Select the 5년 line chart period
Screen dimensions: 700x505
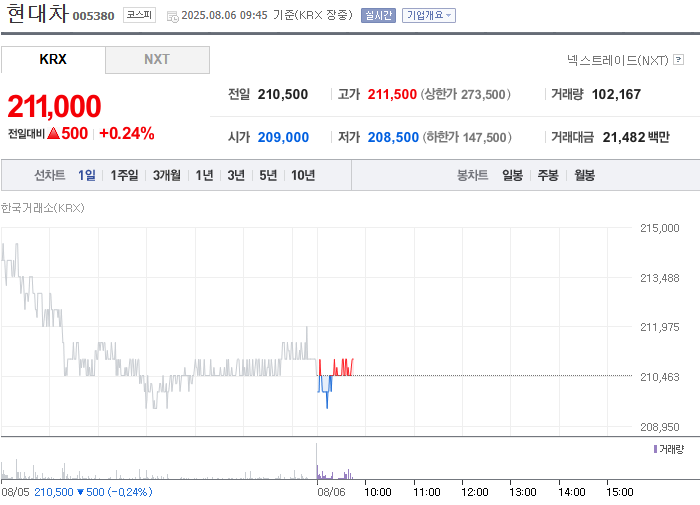tap(268, 175)
